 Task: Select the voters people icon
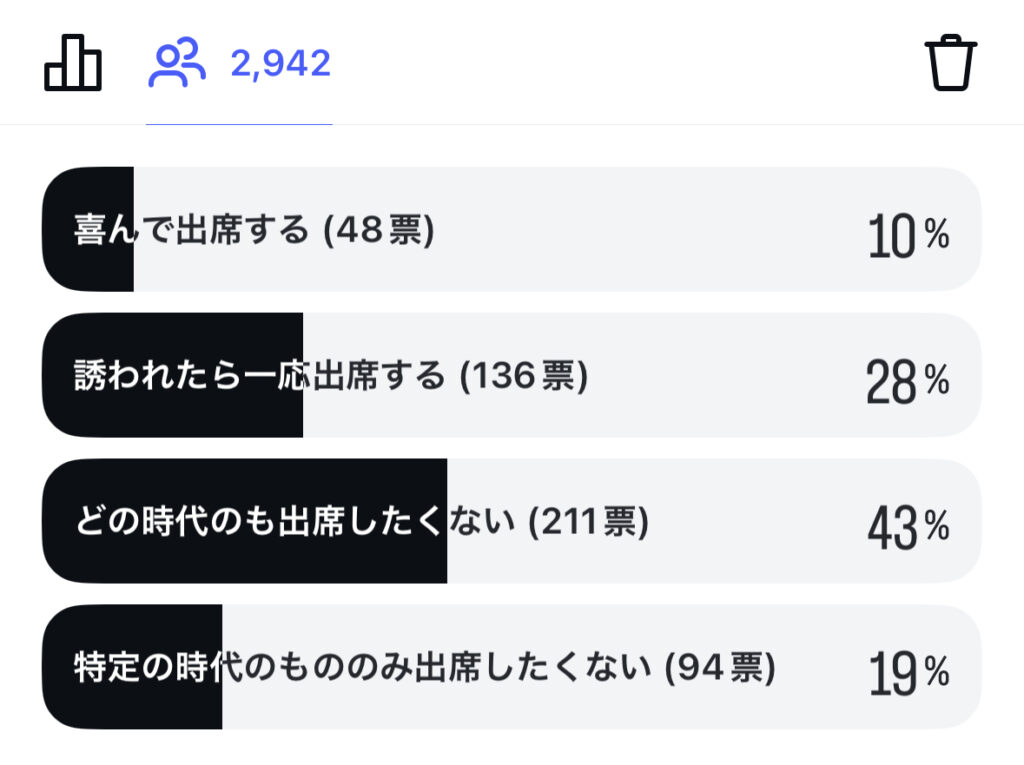pyautogui.click(x=177, y=63)
